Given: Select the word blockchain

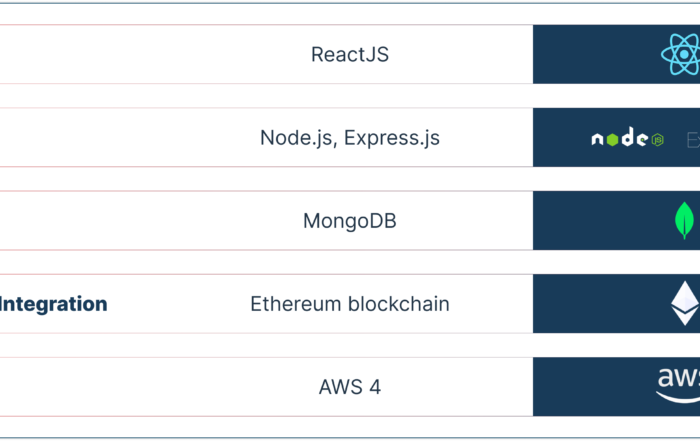Looking at the screenshot, I should 399,304.
